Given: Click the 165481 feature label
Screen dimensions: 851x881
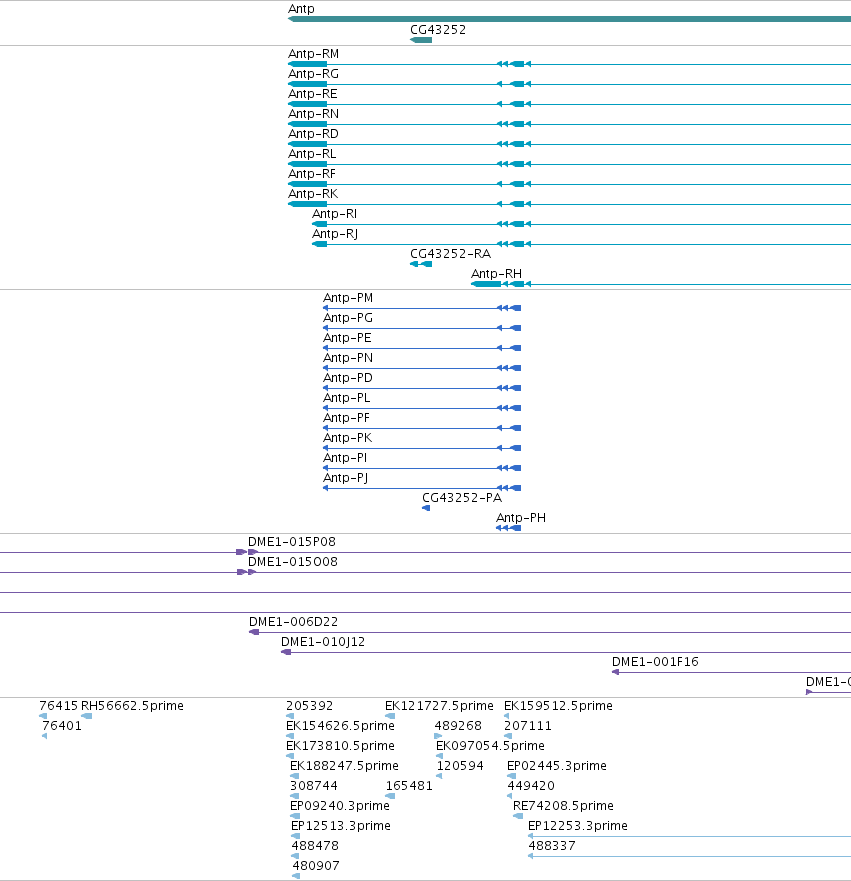Looking at the screenshot, I should click(409, 785).
